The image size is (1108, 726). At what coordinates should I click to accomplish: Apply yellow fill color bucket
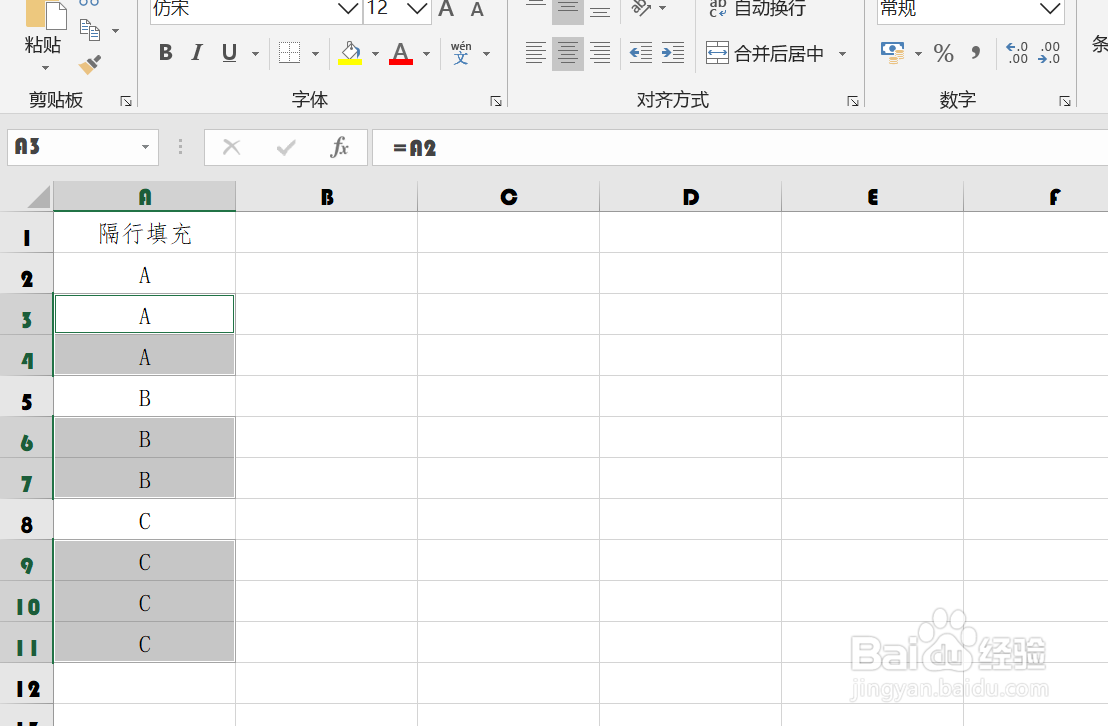coord(350,53)
